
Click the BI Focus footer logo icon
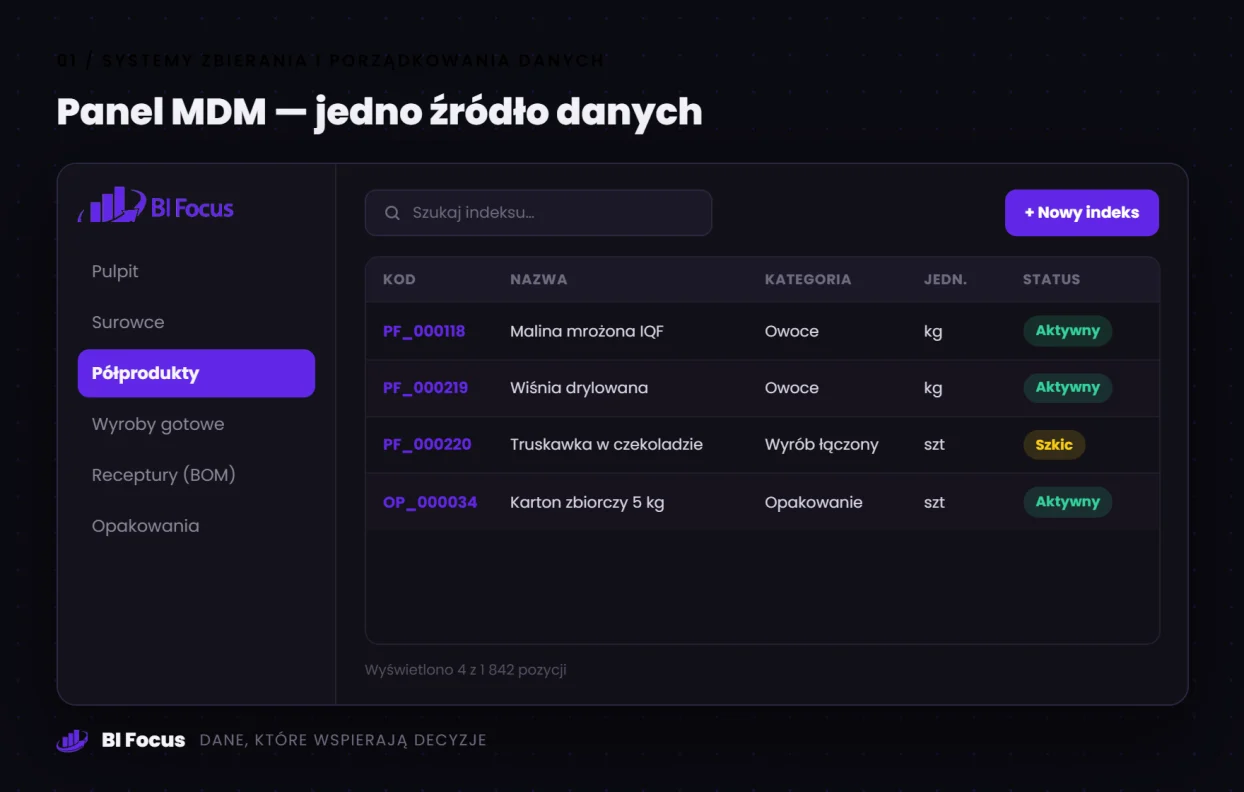(x=72, y=740)
